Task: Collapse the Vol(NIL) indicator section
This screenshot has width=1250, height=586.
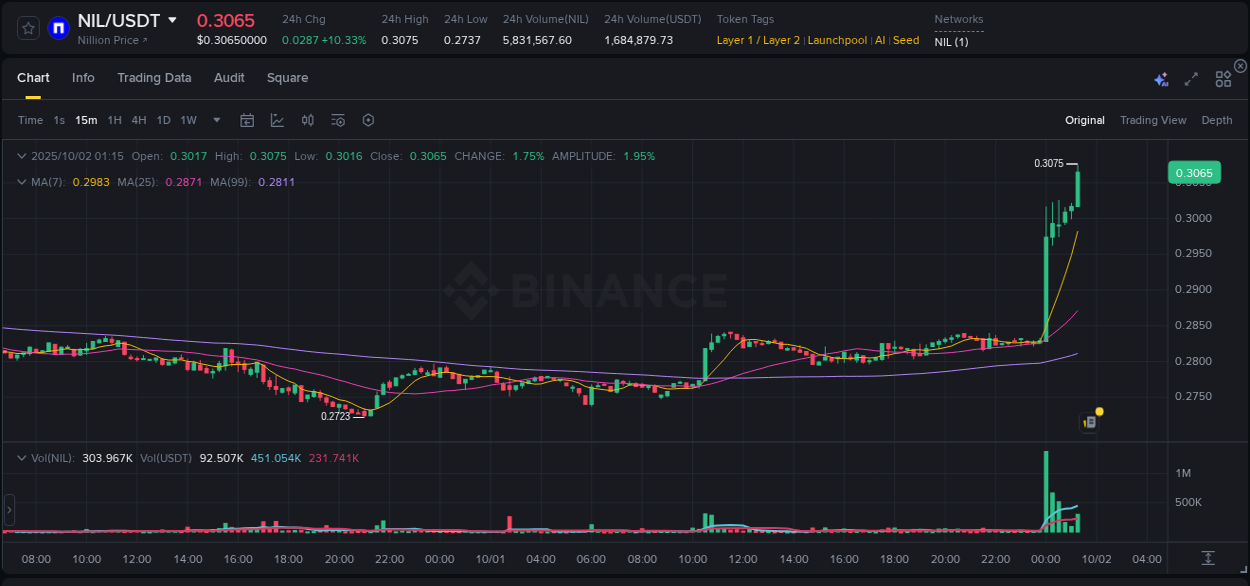Action: click(x=22, y=455)
